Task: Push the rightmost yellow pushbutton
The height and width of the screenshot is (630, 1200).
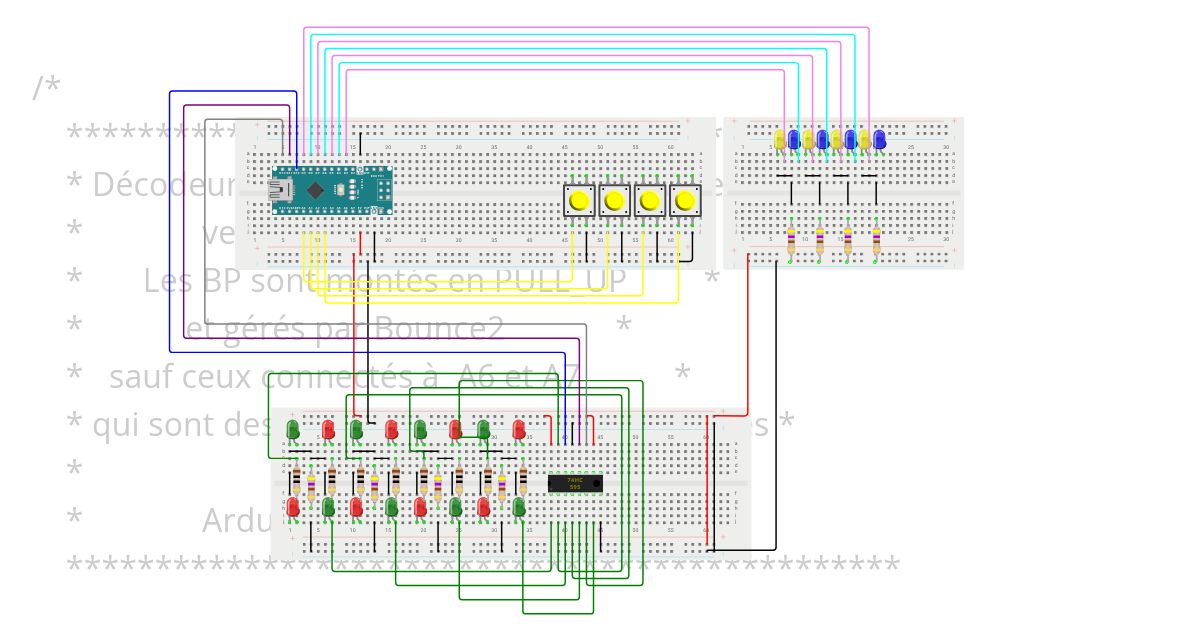Action: (685, 201)
